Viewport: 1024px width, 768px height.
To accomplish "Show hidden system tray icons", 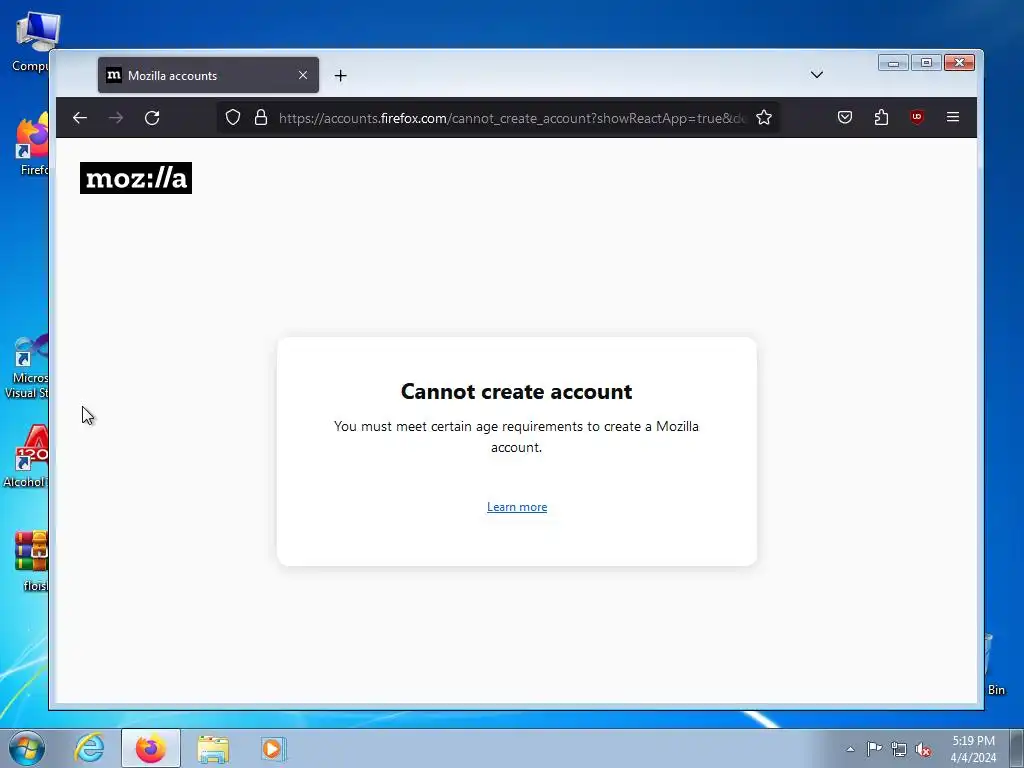I will 850,749.
